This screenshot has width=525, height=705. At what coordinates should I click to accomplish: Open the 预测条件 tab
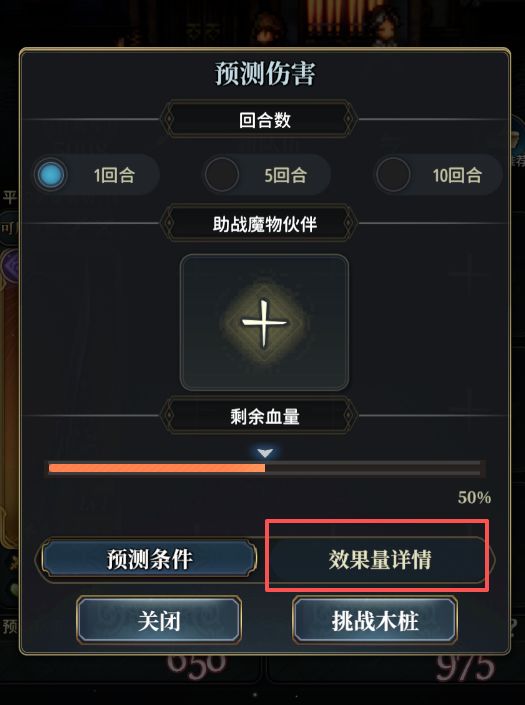coord(149,559)
